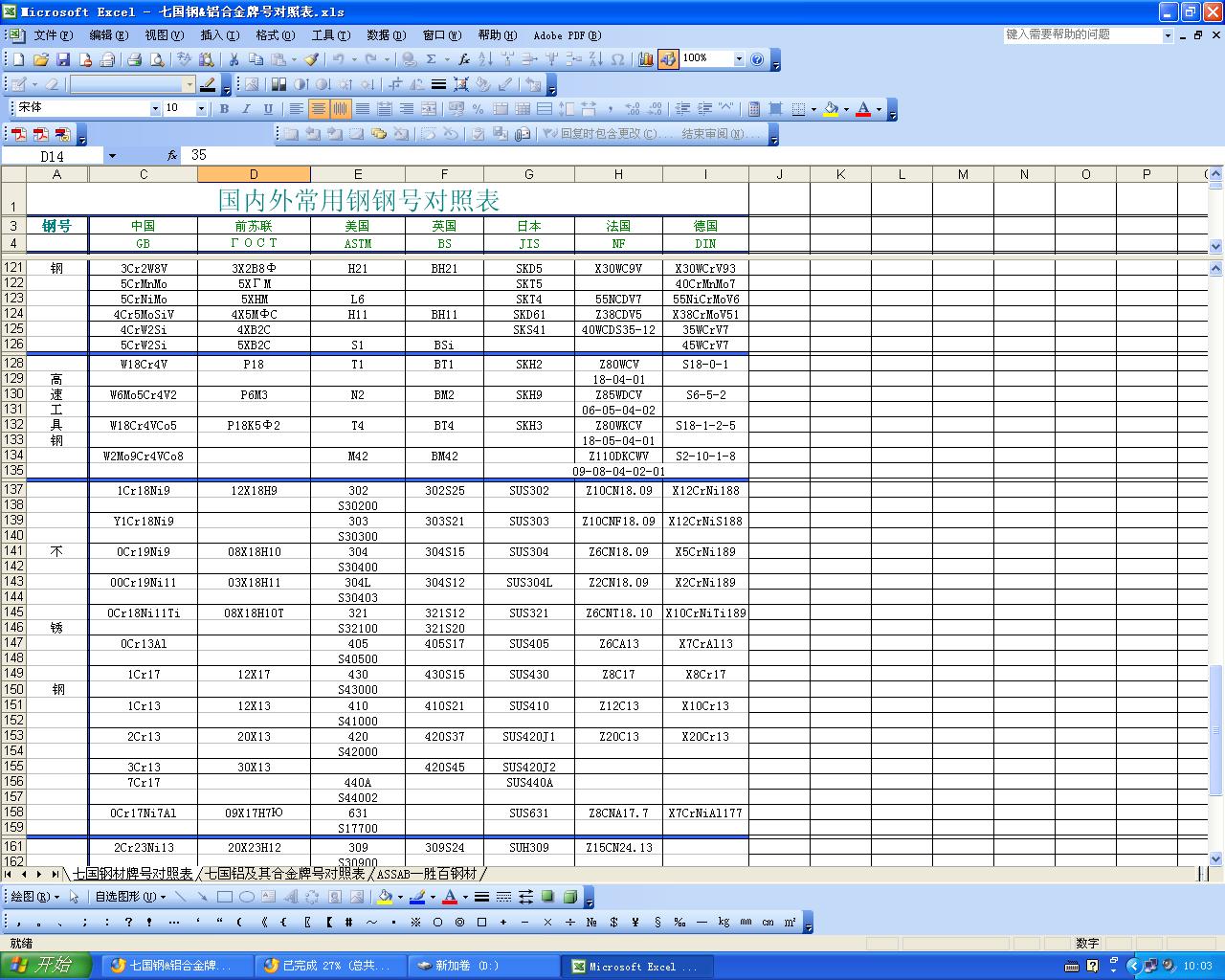Click the Open file folder icon
The width and height of the screenshot is (1225, 980).
[40, 59]
